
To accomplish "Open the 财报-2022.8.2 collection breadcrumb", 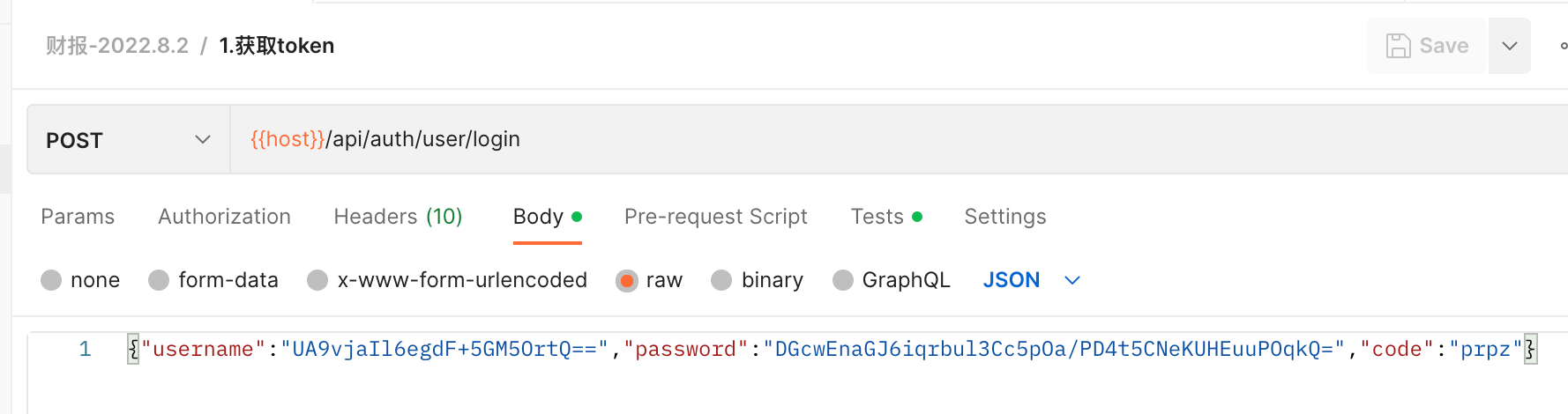I will pos(117,46).
